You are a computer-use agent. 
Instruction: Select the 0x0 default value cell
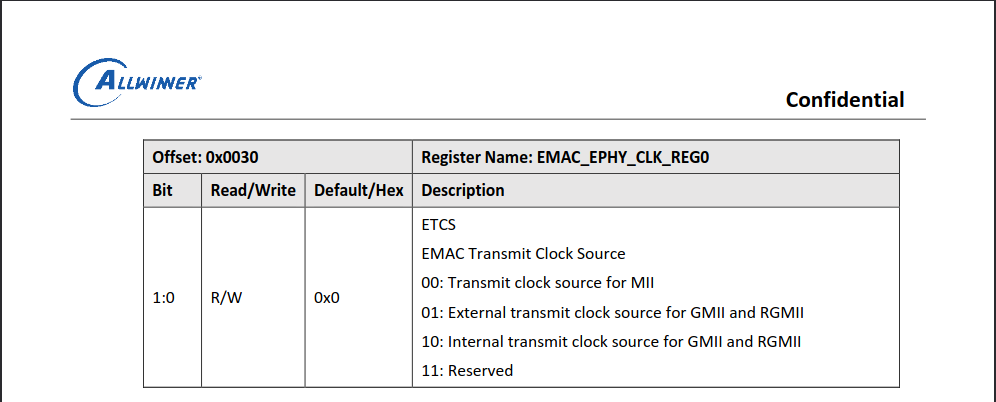click(x=358, y=297)
